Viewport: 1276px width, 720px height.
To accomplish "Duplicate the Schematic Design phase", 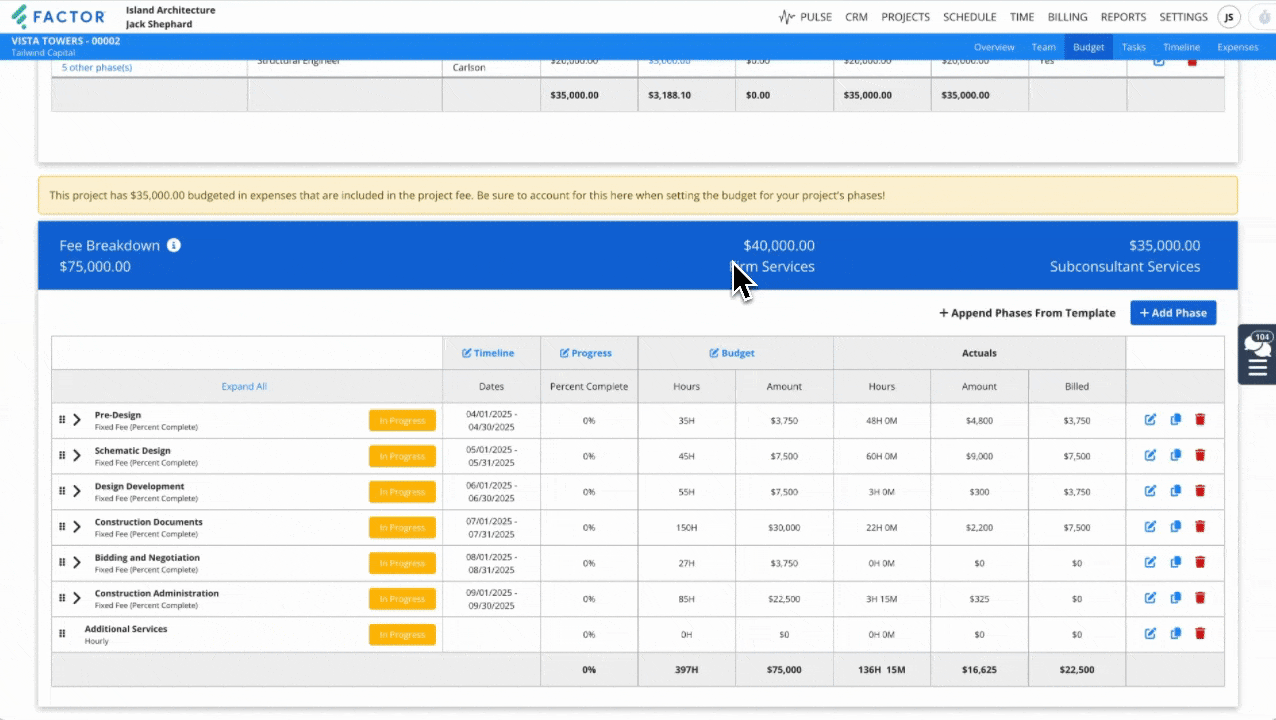I will [1175, 455].
